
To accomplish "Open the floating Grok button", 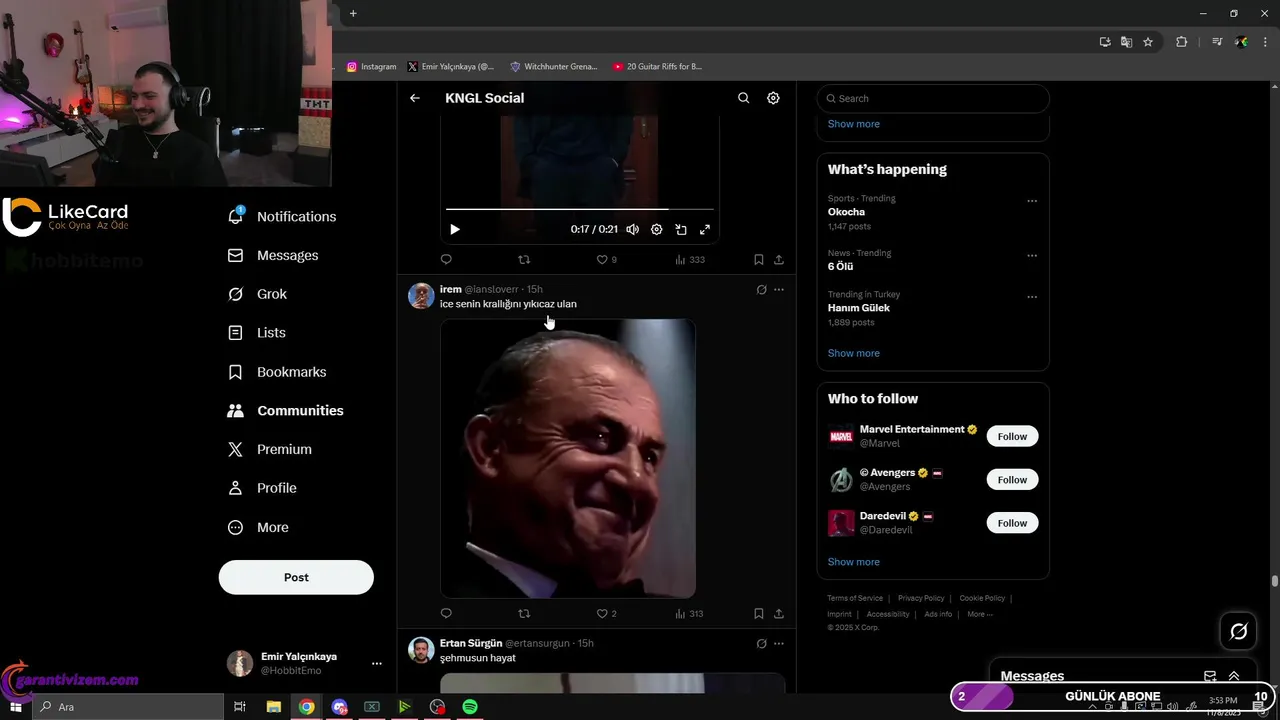I will pyautogui.click(x=1239, y=631).
